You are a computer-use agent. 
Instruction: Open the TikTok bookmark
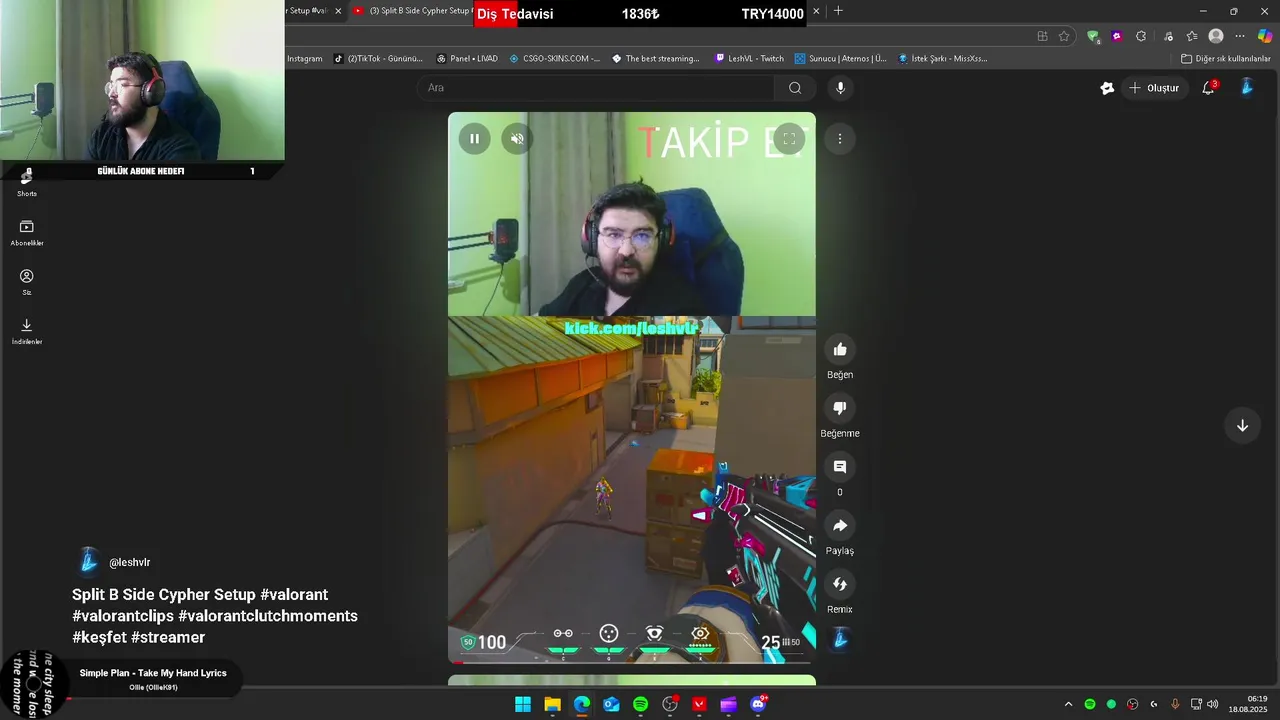coord(378,59)
